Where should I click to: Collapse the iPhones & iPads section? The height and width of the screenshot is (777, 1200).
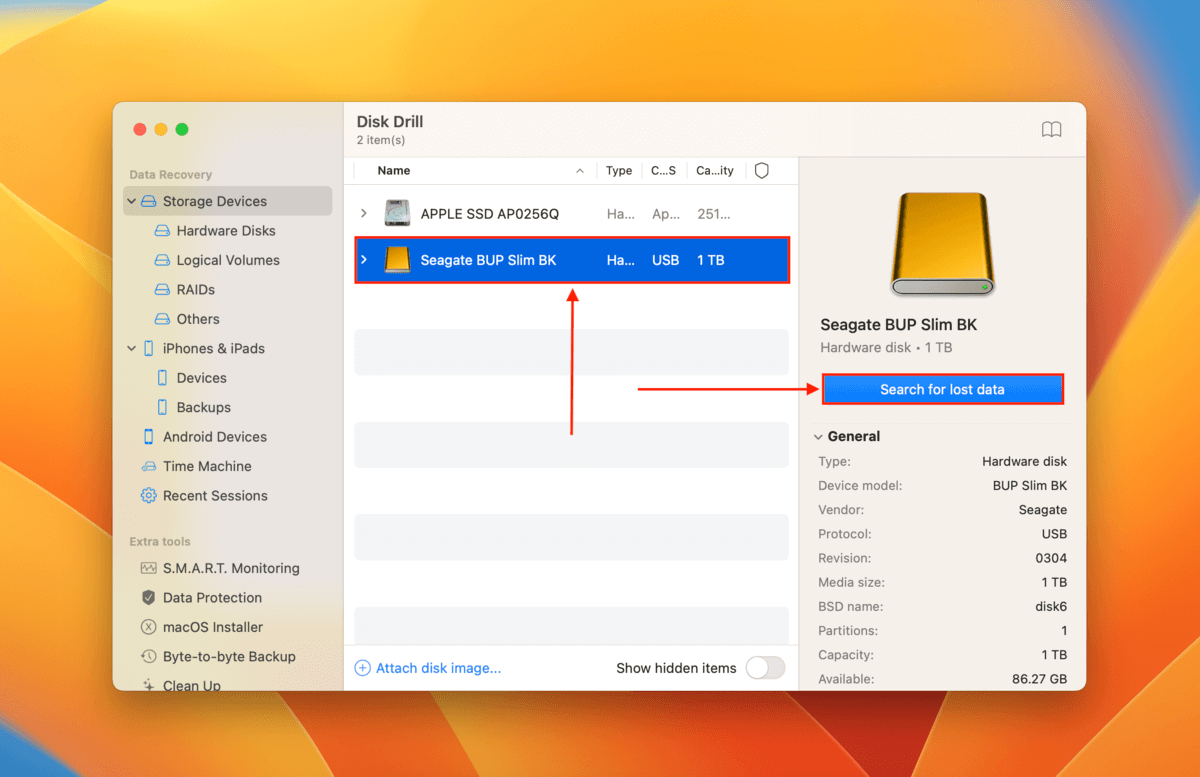(x=131, y=349)
